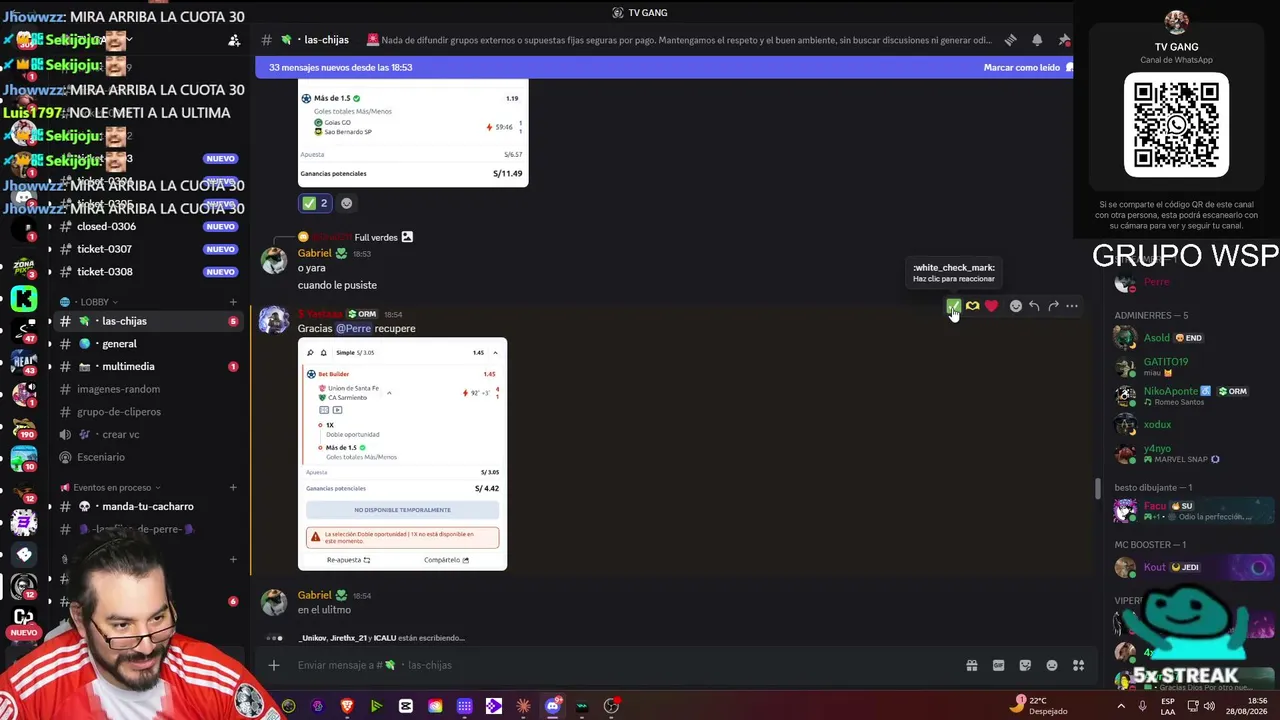The width and height of the screenshot is (1280, 720).
Task: Open the multimedia channel
Action: [x=150, y=367]
